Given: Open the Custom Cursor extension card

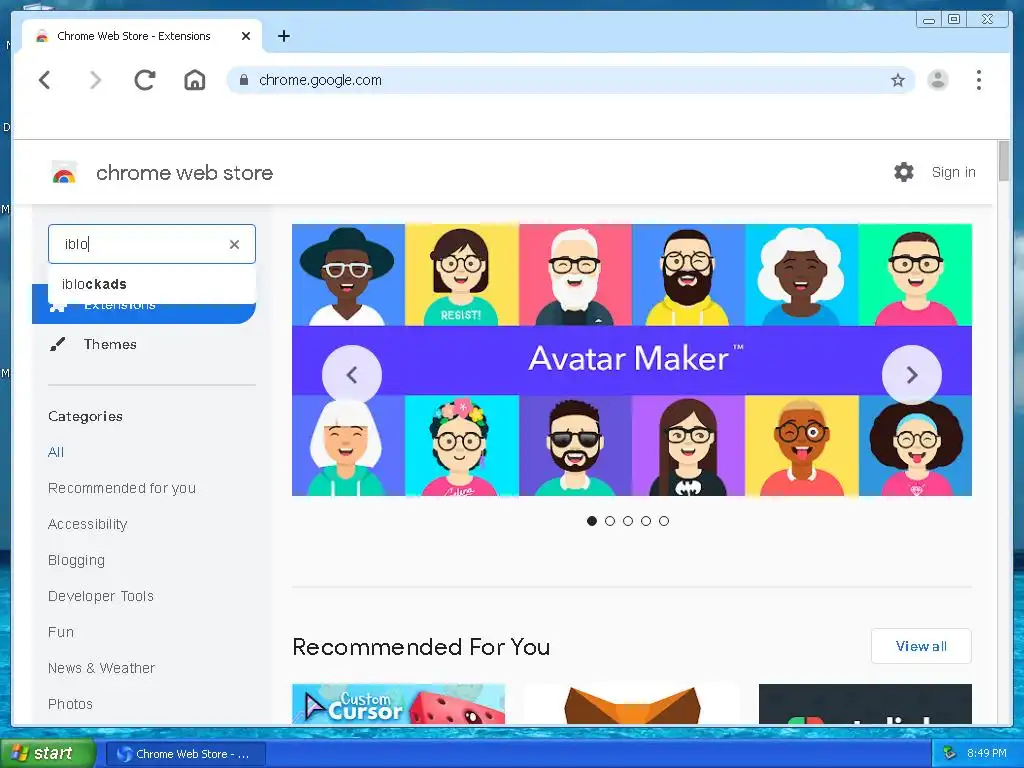Looking at the screenshot, I should pos(398,703).
